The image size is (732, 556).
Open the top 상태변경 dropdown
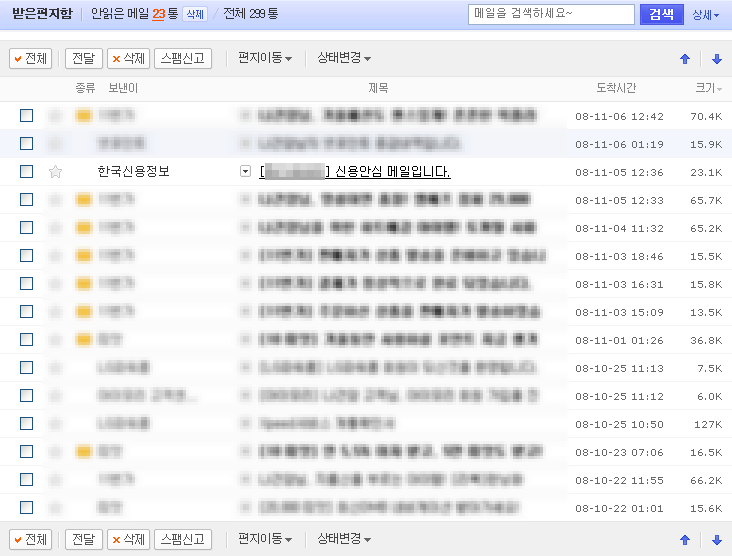[344, 58]
